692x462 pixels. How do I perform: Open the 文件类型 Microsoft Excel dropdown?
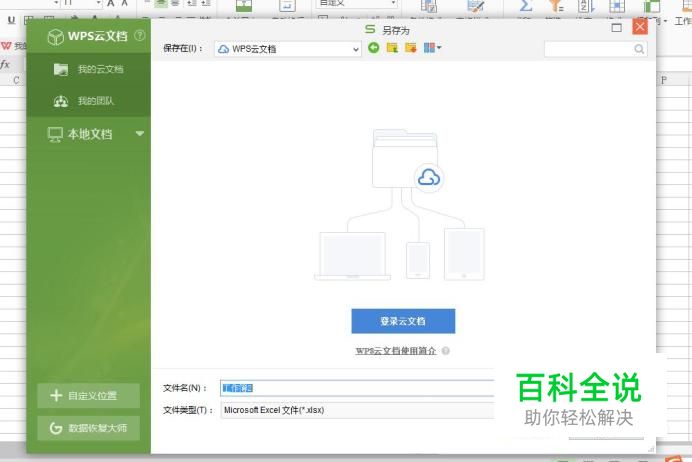pyautogui.click(x=357, y=410)
